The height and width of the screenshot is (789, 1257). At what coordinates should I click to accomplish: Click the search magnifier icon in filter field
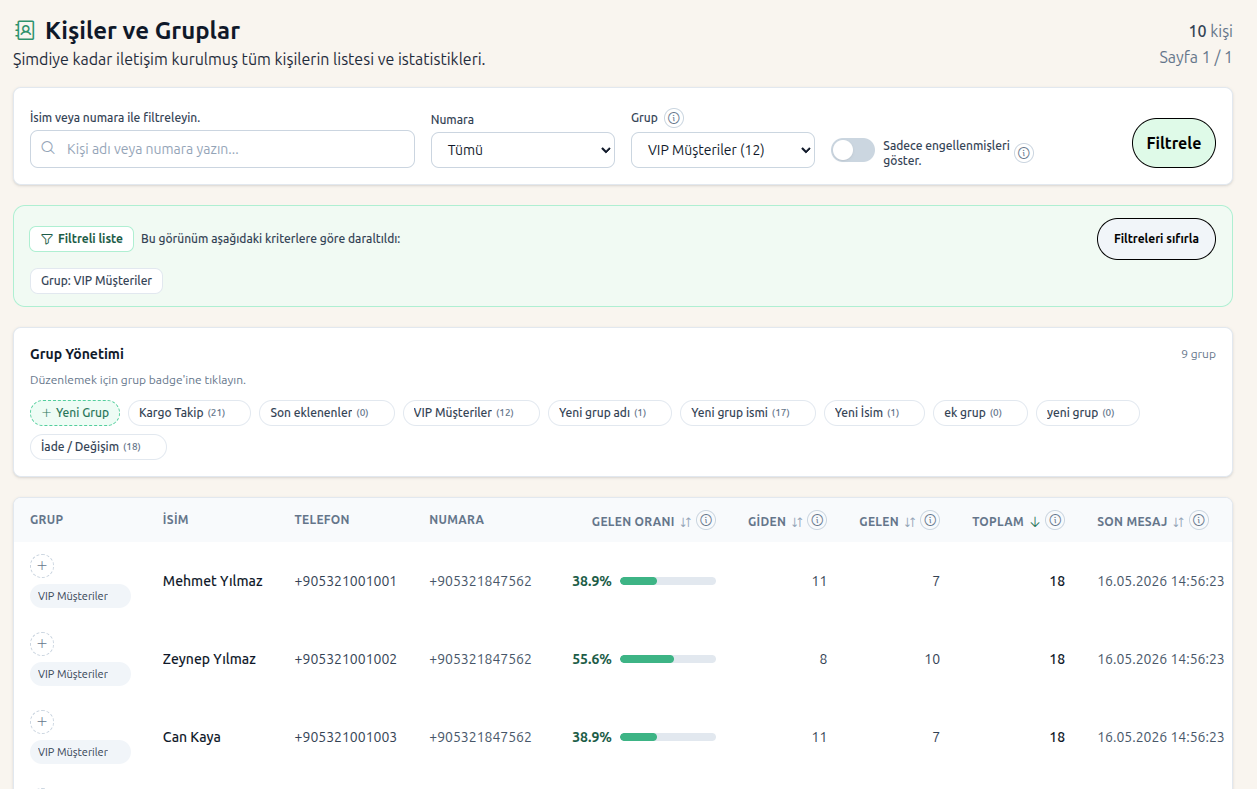[x=48, y=149]
